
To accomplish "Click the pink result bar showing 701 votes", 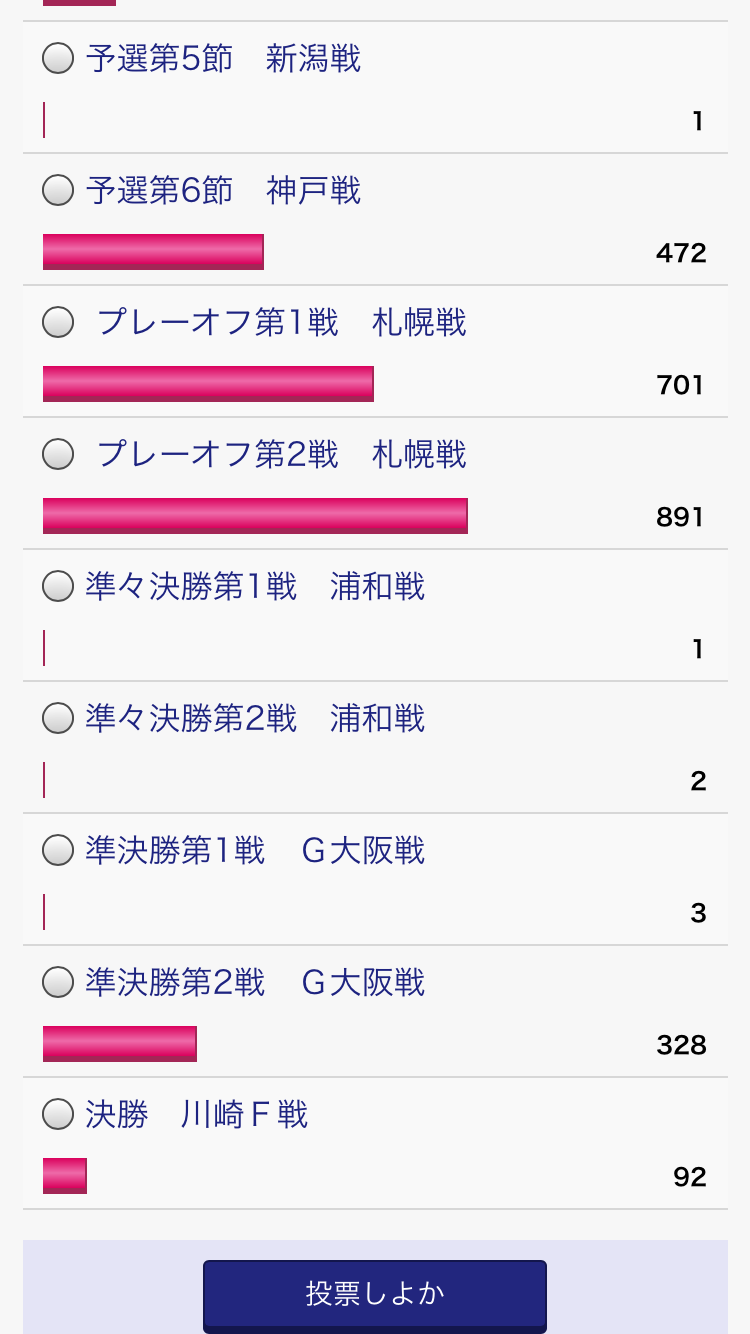I will tap(208, 384).
